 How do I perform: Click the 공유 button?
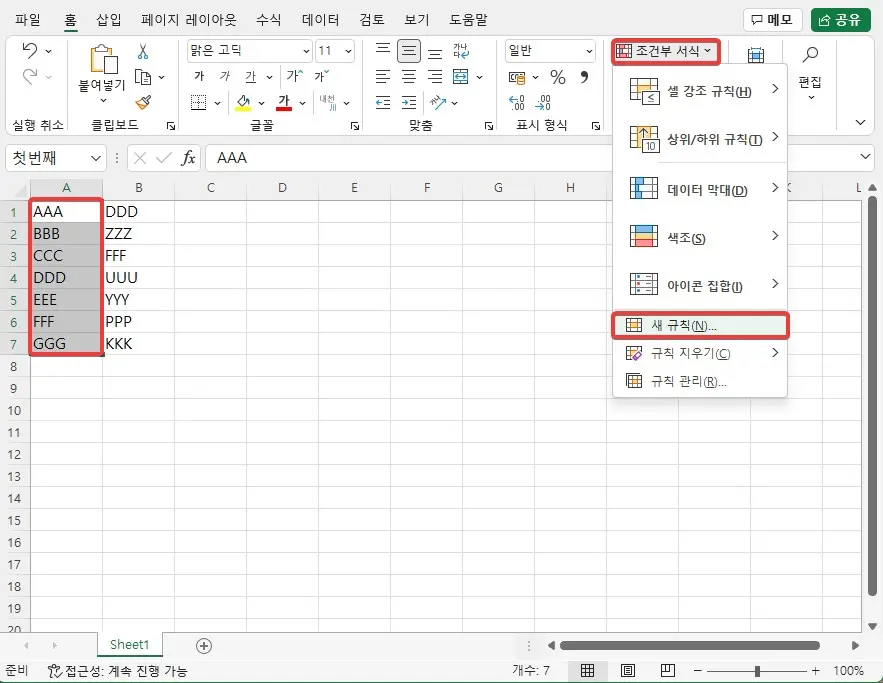(840, 19)
